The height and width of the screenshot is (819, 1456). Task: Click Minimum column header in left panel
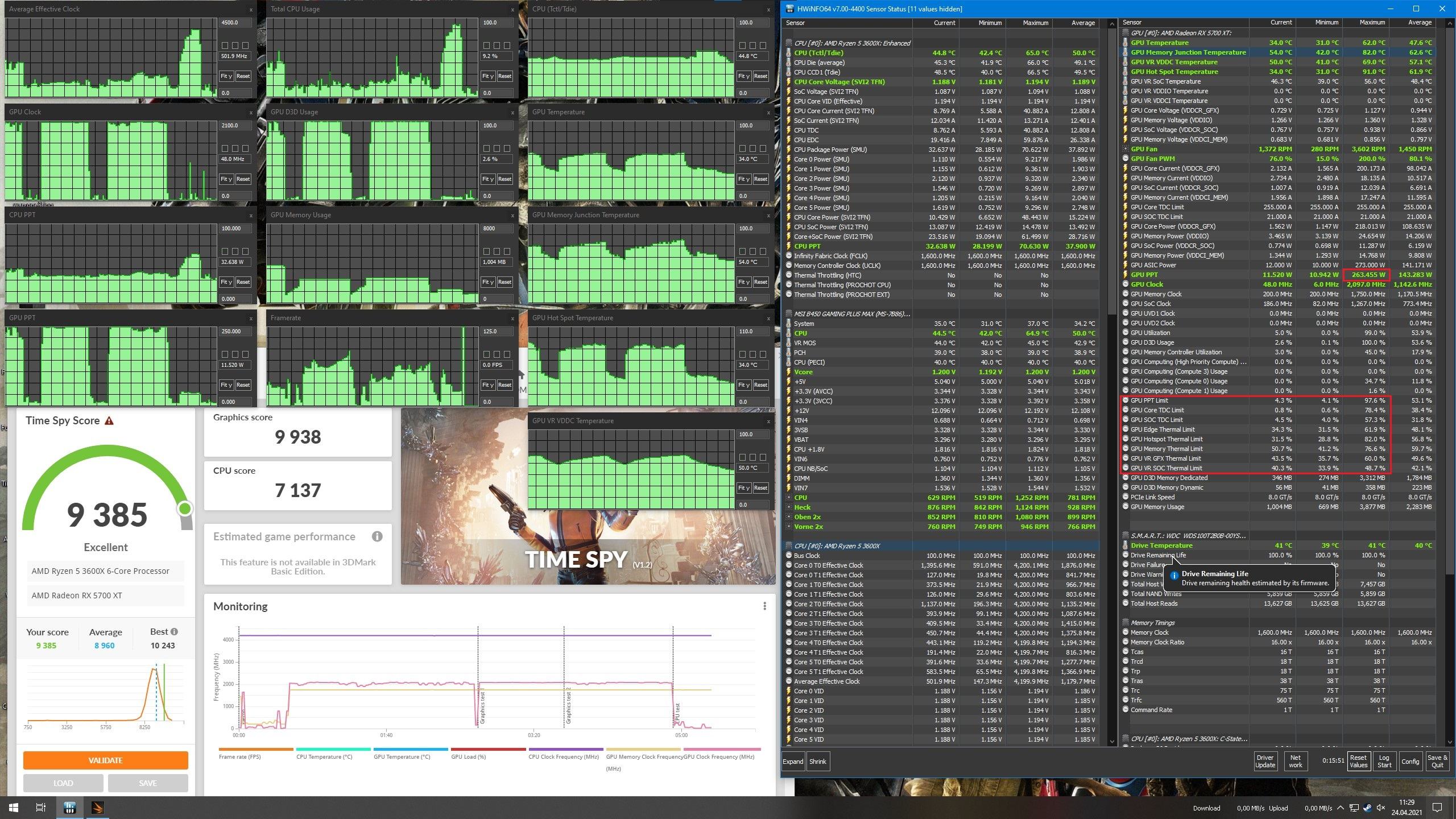coord(982,23)
